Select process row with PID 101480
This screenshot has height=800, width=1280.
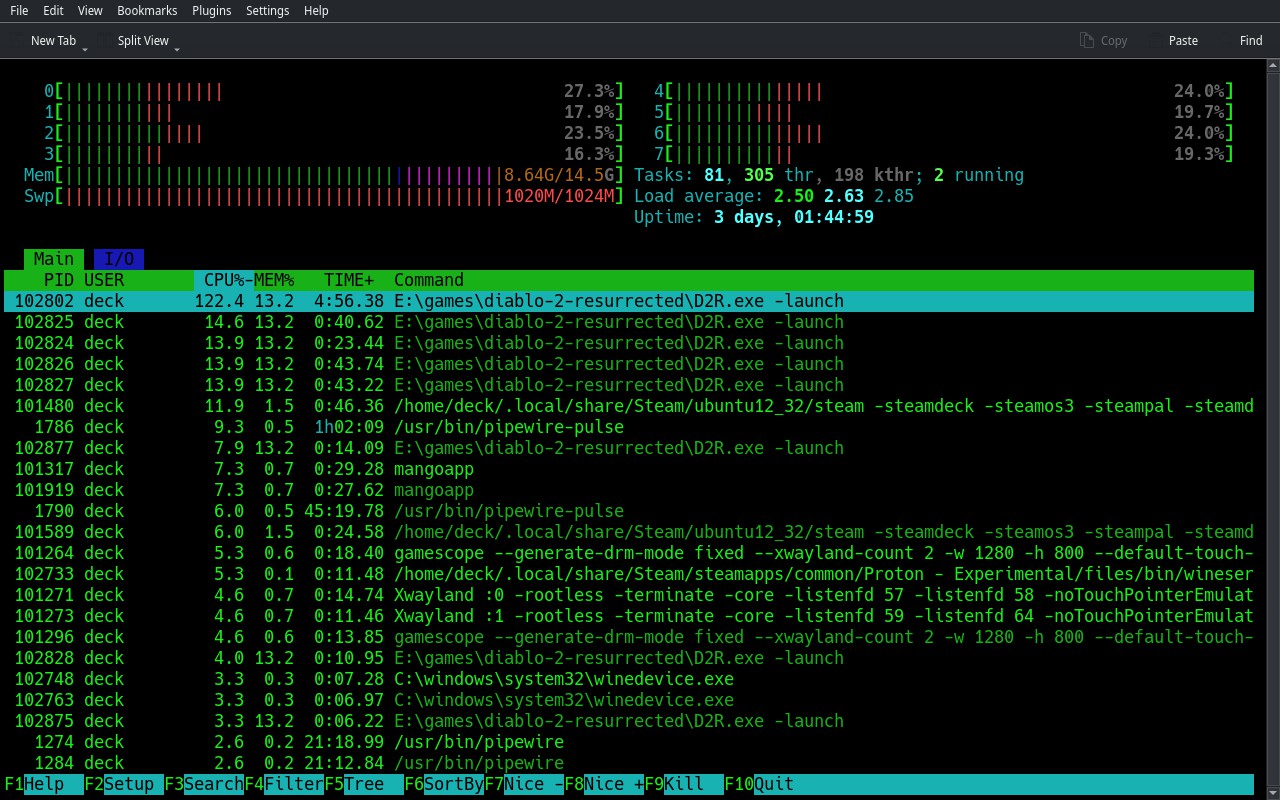click(629, 406)
